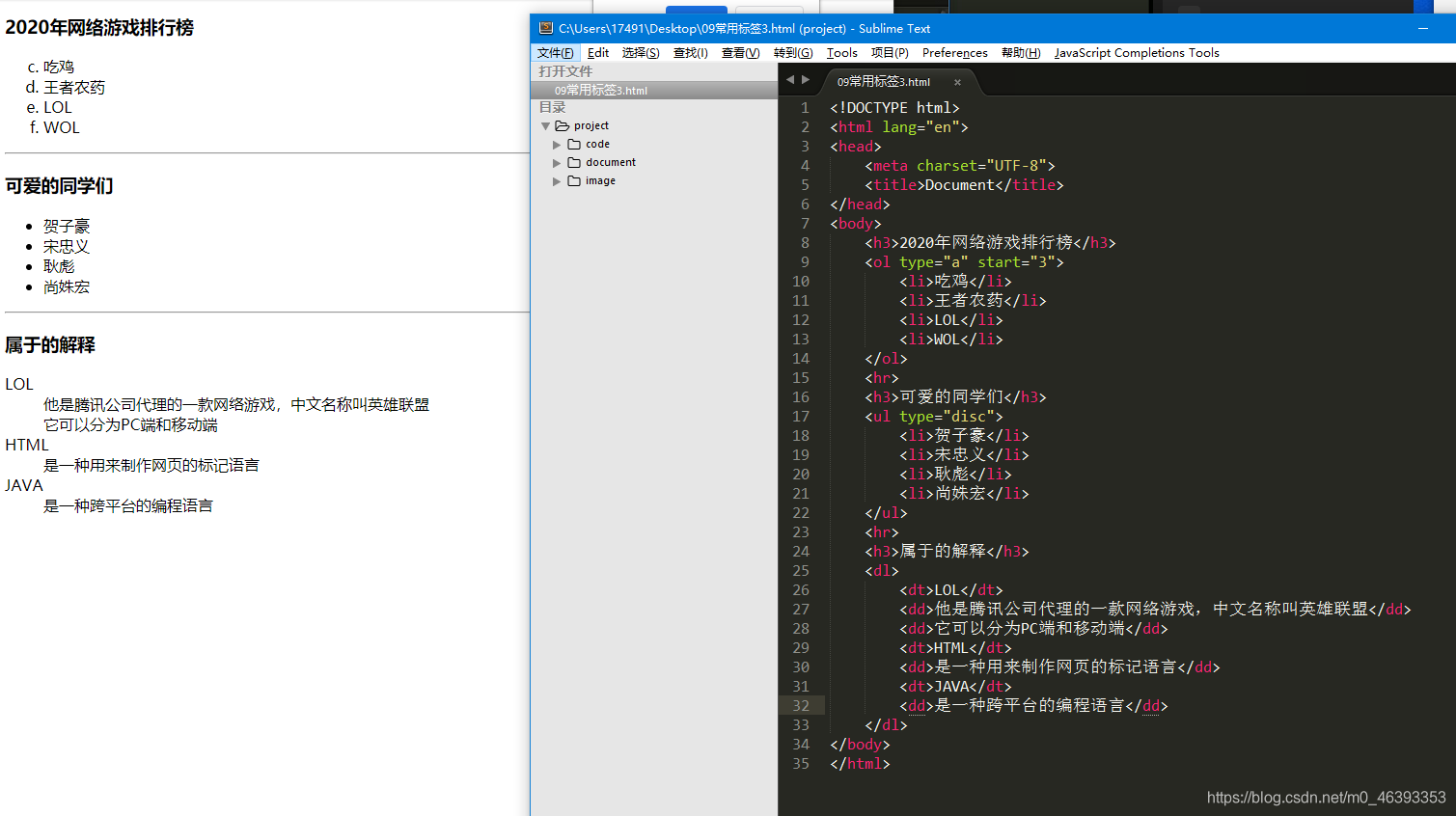1456x816 pixels.
Task: Click the Sublime Text title bar icon
Action: tap(545, 29)
